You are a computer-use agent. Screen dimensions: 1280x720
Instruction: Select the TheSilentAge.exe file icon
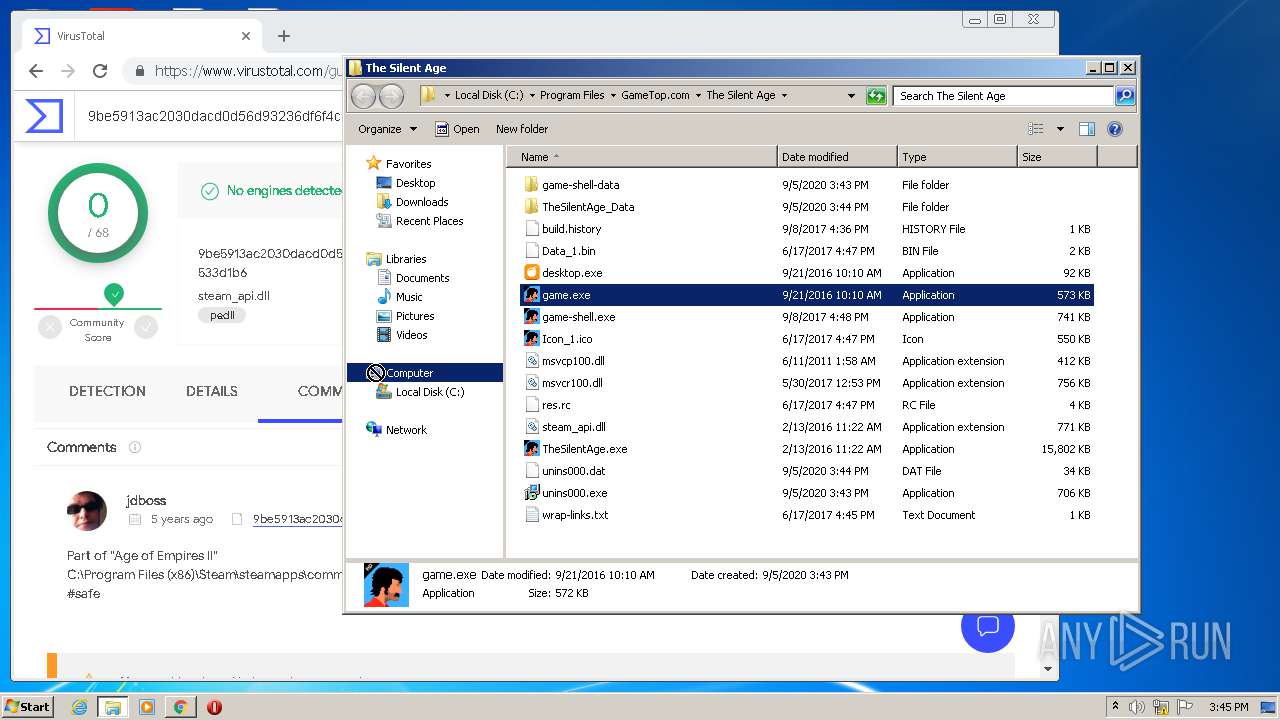click(532, 449)
